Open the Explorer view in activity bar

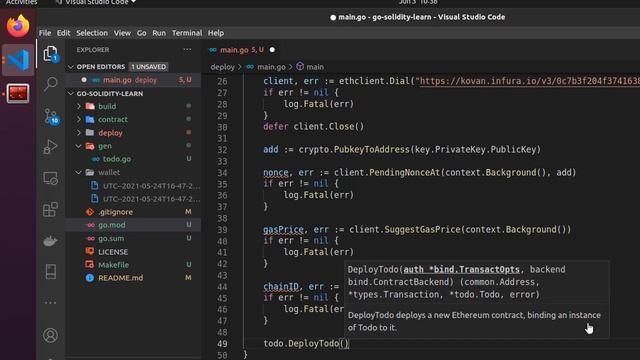click(x=50, y=54)
